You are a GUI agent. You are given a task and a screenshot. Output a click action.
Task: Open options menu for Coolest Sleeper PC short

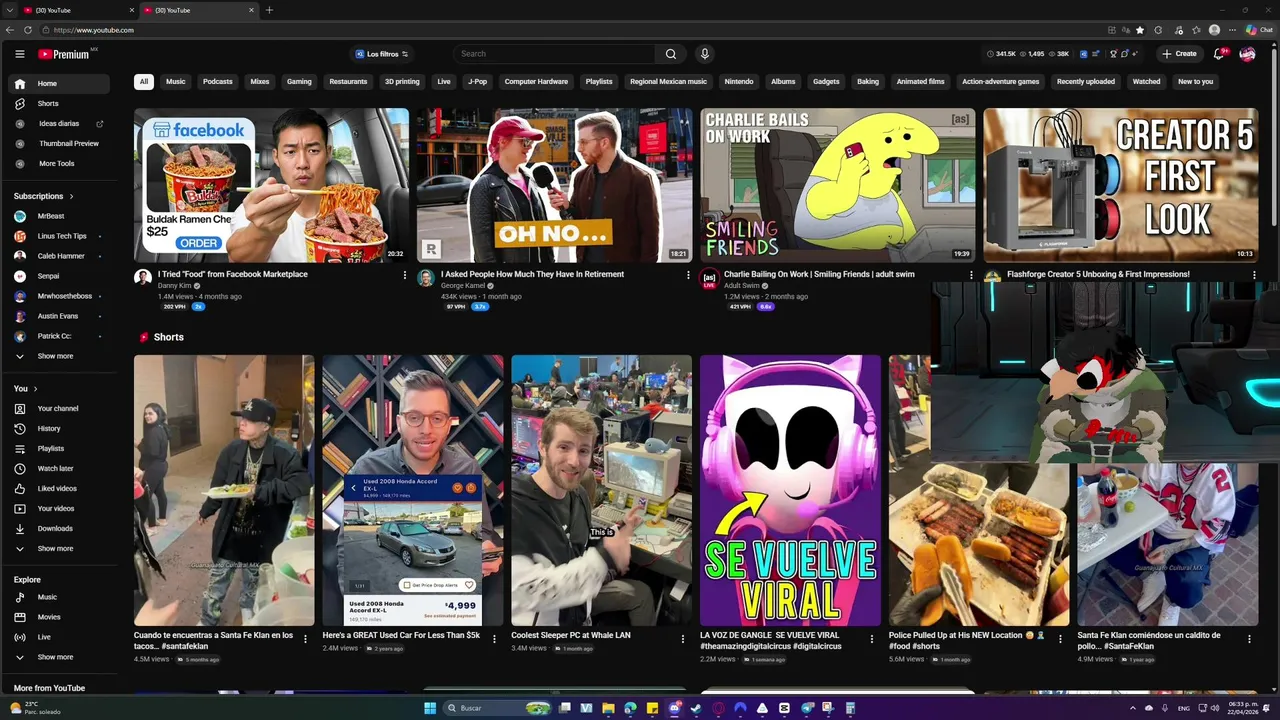point(683,639)
